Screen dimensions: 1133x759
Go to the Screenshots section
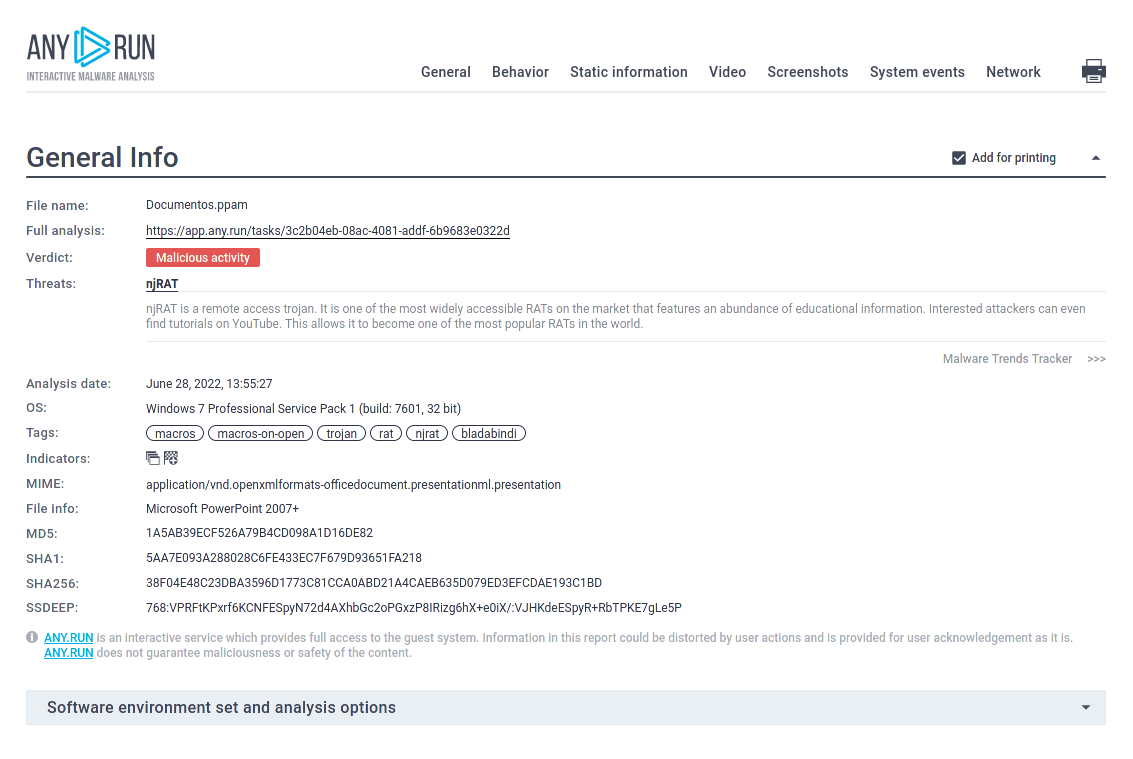coord(808,72)
